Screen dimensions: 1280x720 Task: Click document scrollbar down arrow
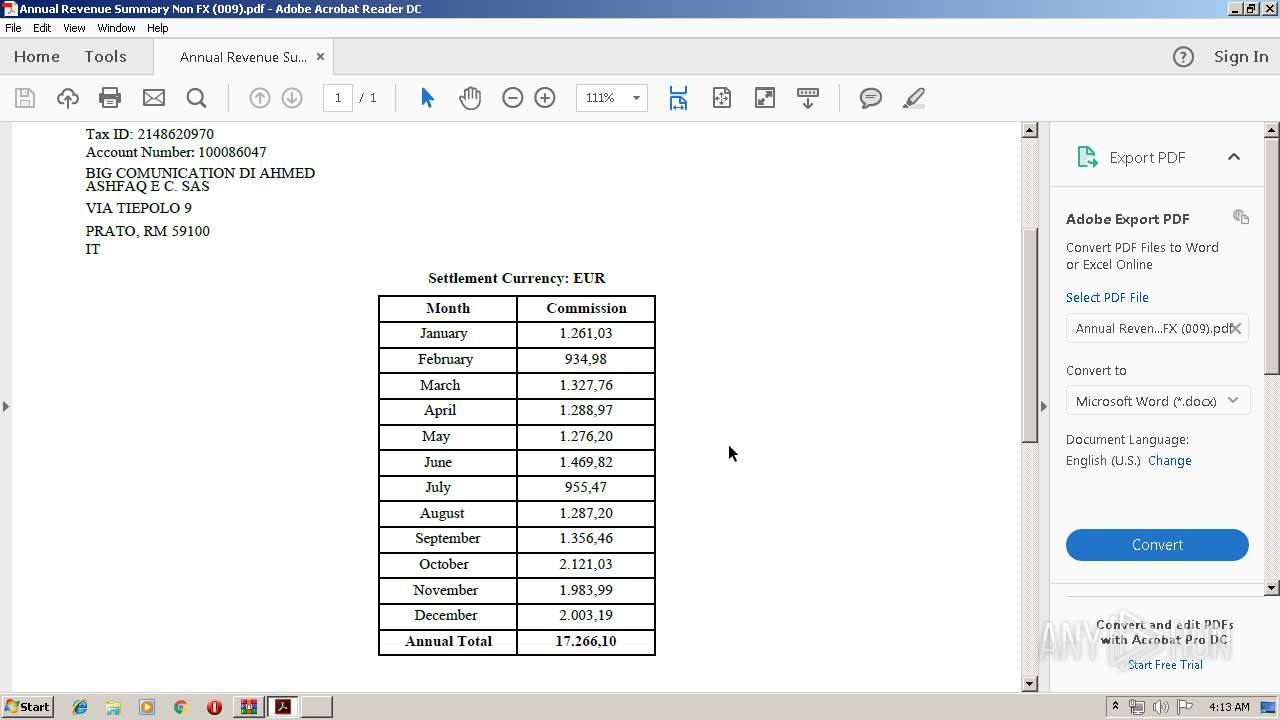click(x=1030, y=684)
